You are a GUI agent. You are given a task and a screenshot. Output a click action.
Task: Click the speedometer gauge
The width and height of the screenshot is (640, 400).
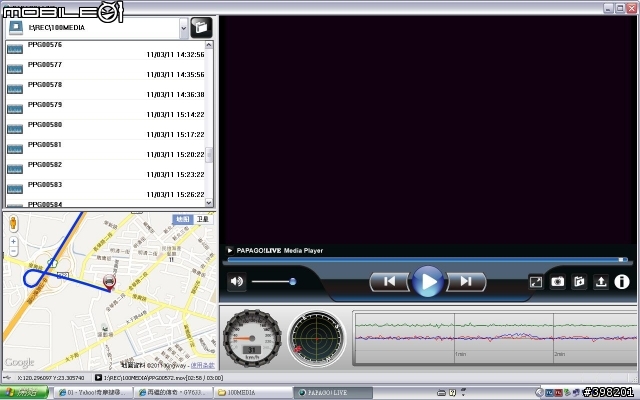click(252, 338)
